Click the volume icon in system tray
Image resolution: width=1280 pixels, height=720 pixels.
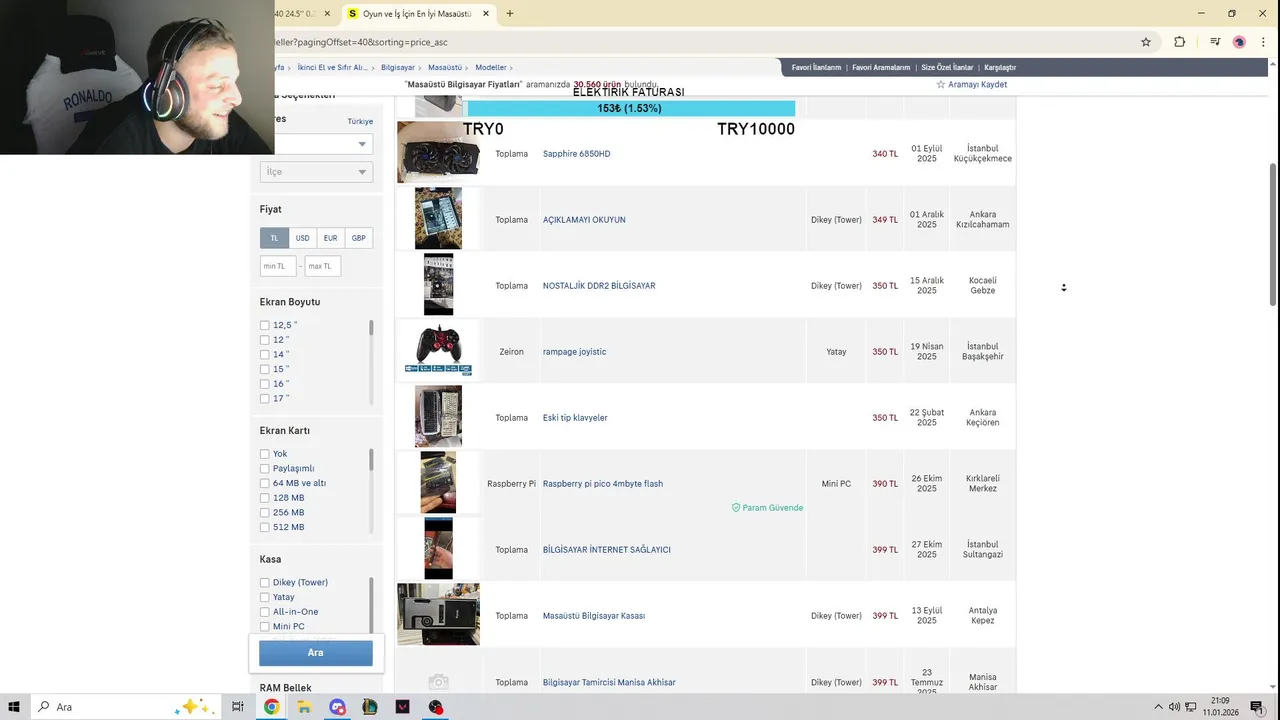[x=1174, y=707]
